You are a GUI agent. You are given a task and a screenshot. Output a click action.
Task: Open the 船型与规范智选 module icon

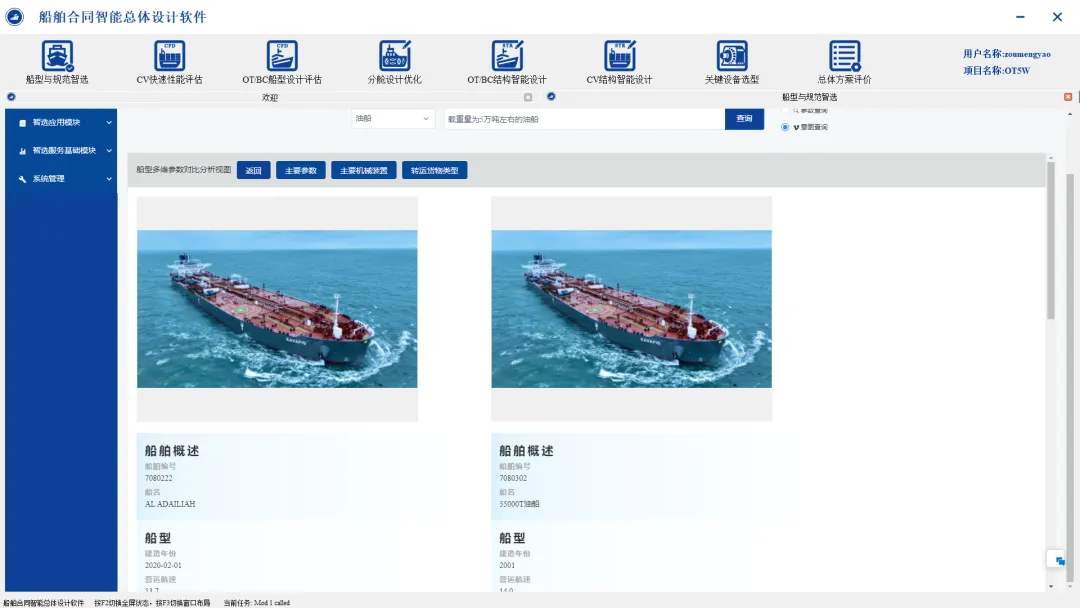[57, 56]
